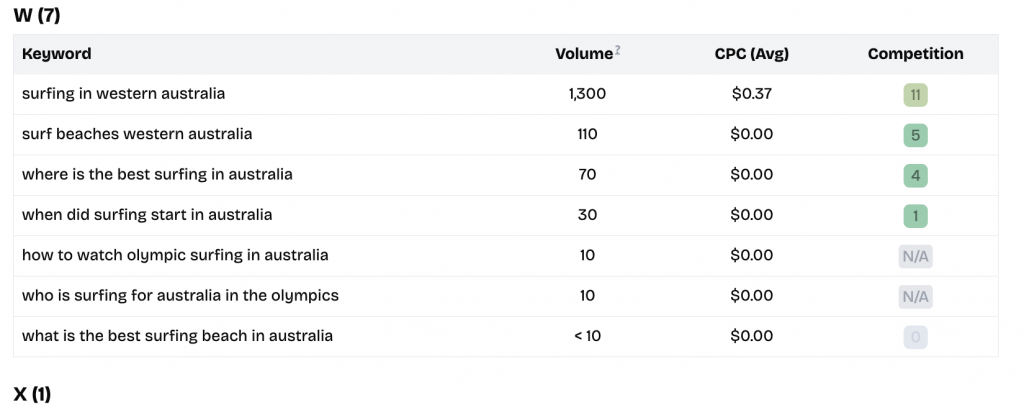This screenshot has width=1024, height=405.
Task: Click the X (1) section heading
Action: [32, 394]
